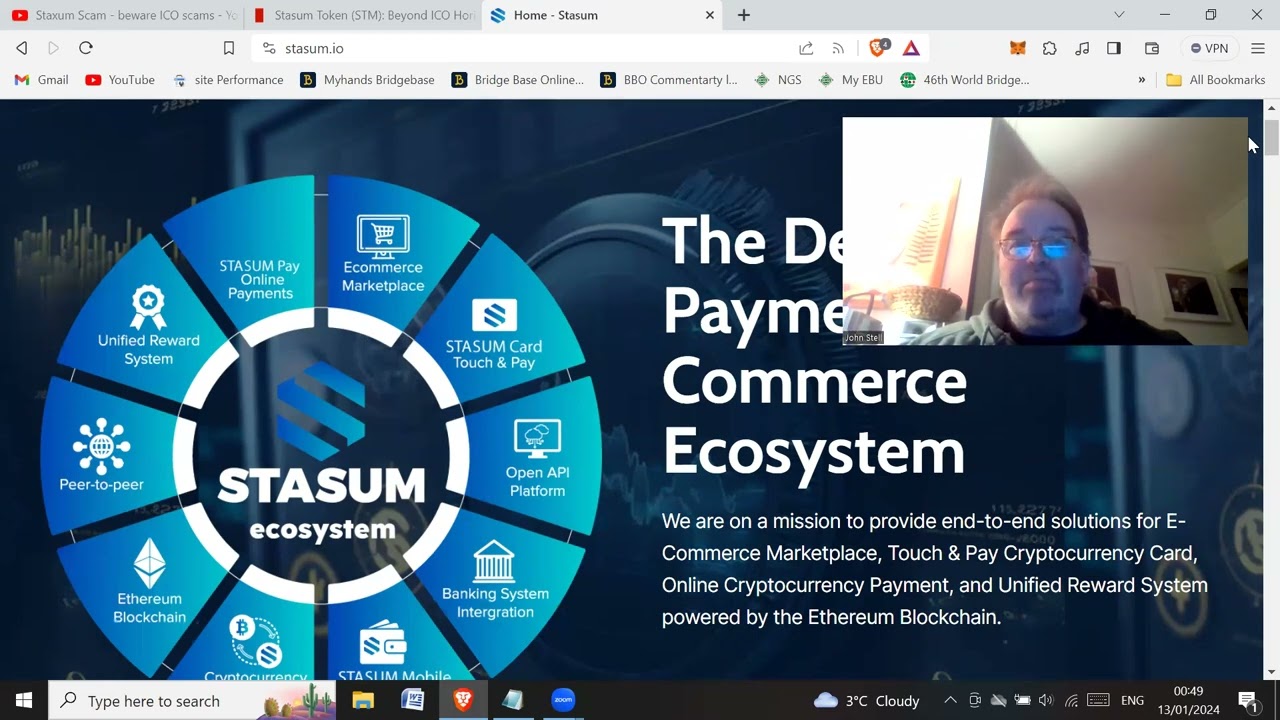
Task: Click the RSS feed icon in address bar
Action: point(838,48)
